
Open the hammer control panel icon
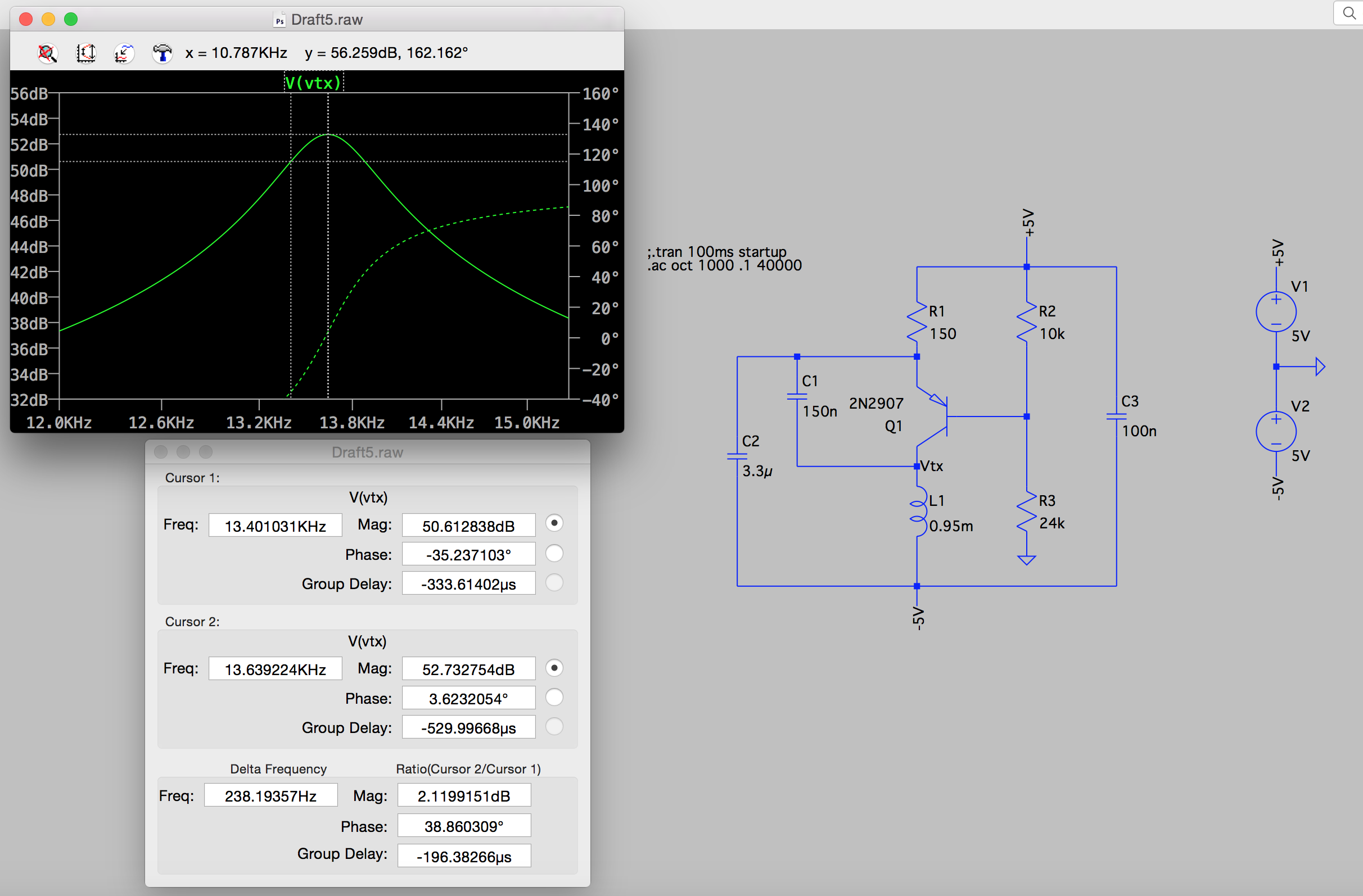162,53
